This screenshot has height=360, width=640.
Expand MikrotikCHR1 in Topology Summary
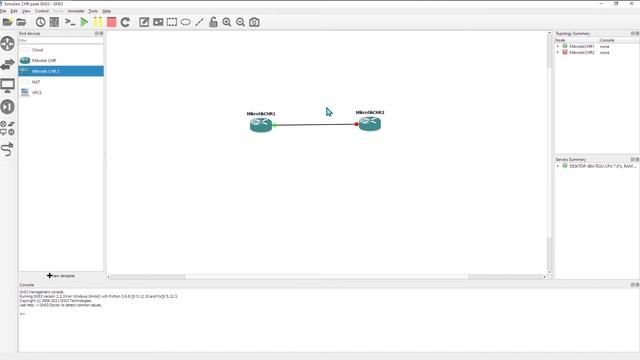(558, 47)
